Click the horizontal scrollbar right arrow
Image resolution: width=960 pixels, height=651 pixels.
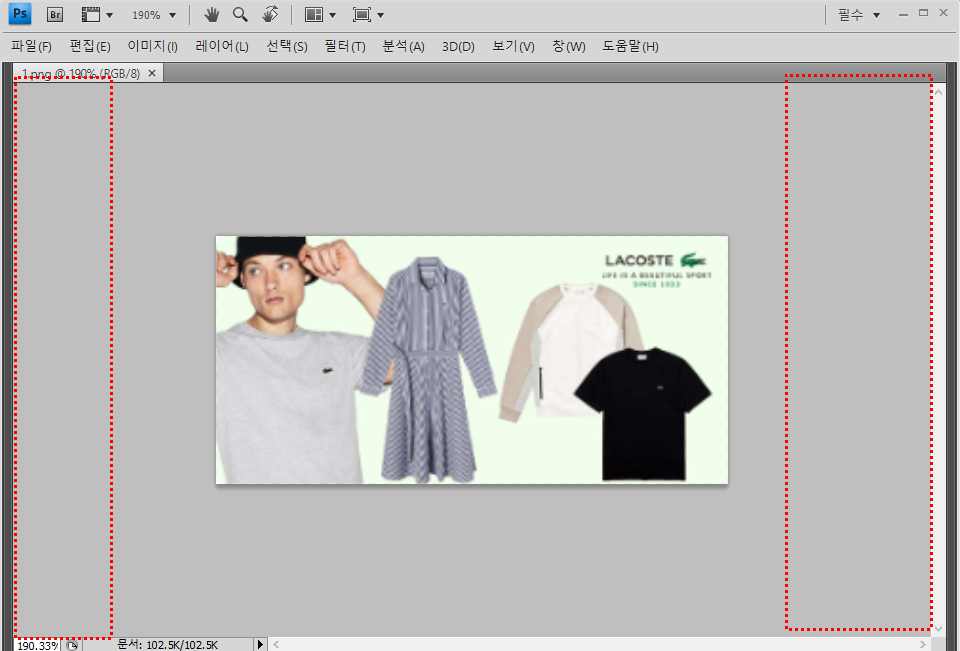923,644
